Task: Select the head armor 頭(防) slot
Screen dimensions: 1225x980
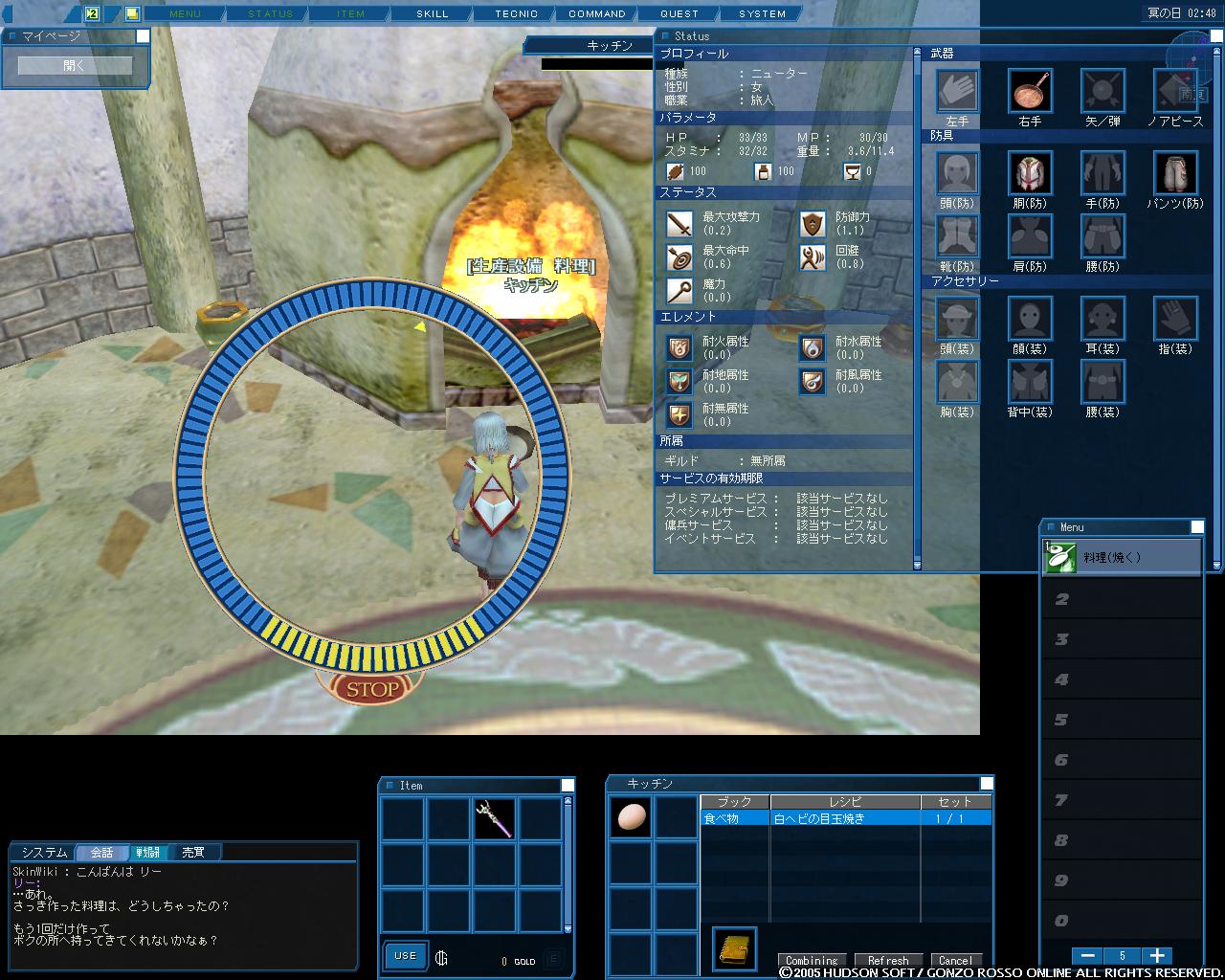Action: (x=957, y=173)
